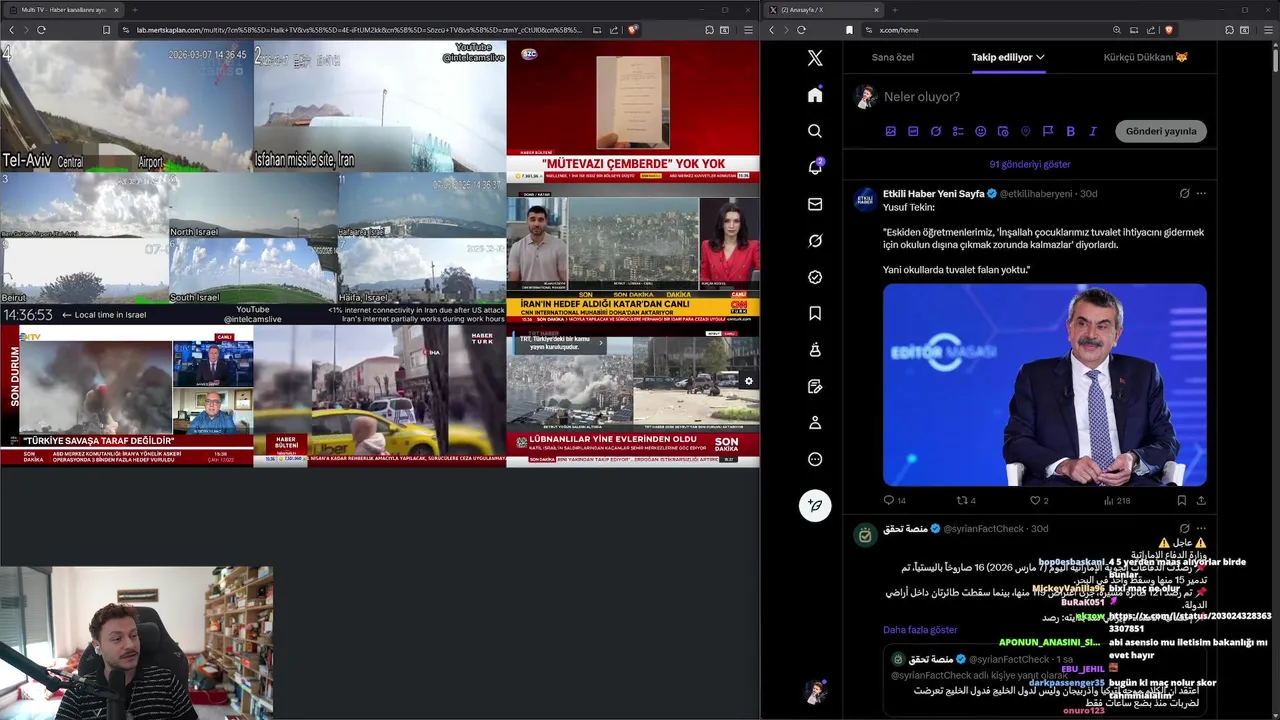Open More menu in X sidebar
Viewport: 1280px width, 720px height.
tap(815, 459)
